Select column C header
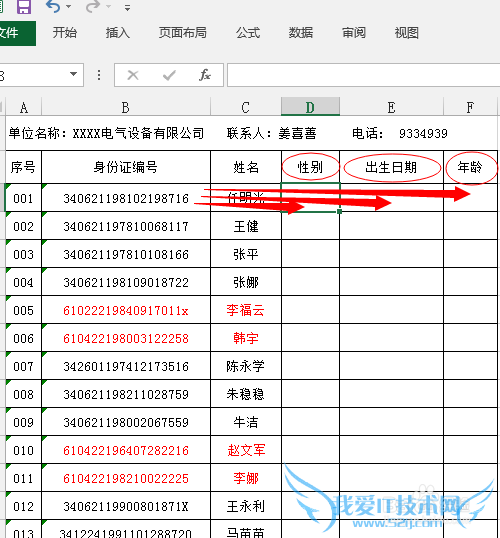This screenshot has width=500, height=538. [245, 107]
